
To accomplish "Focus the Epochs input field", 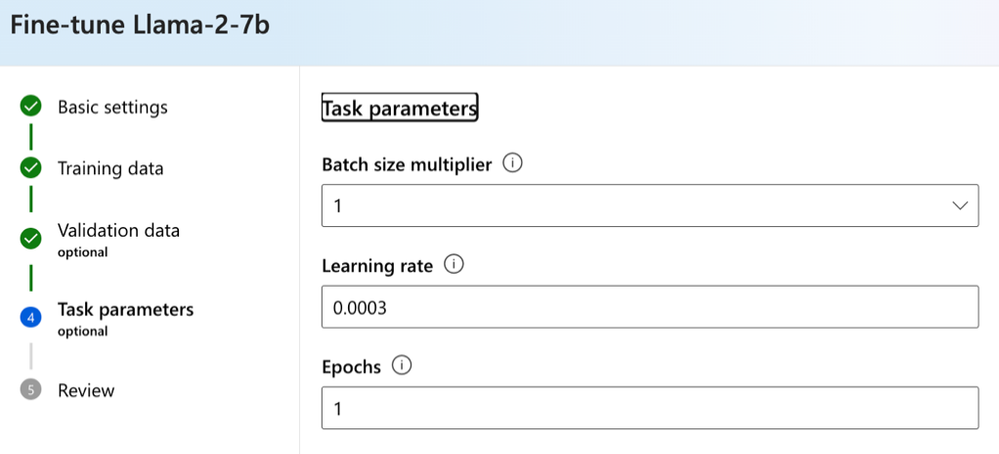I will click(x=650, y=409).
